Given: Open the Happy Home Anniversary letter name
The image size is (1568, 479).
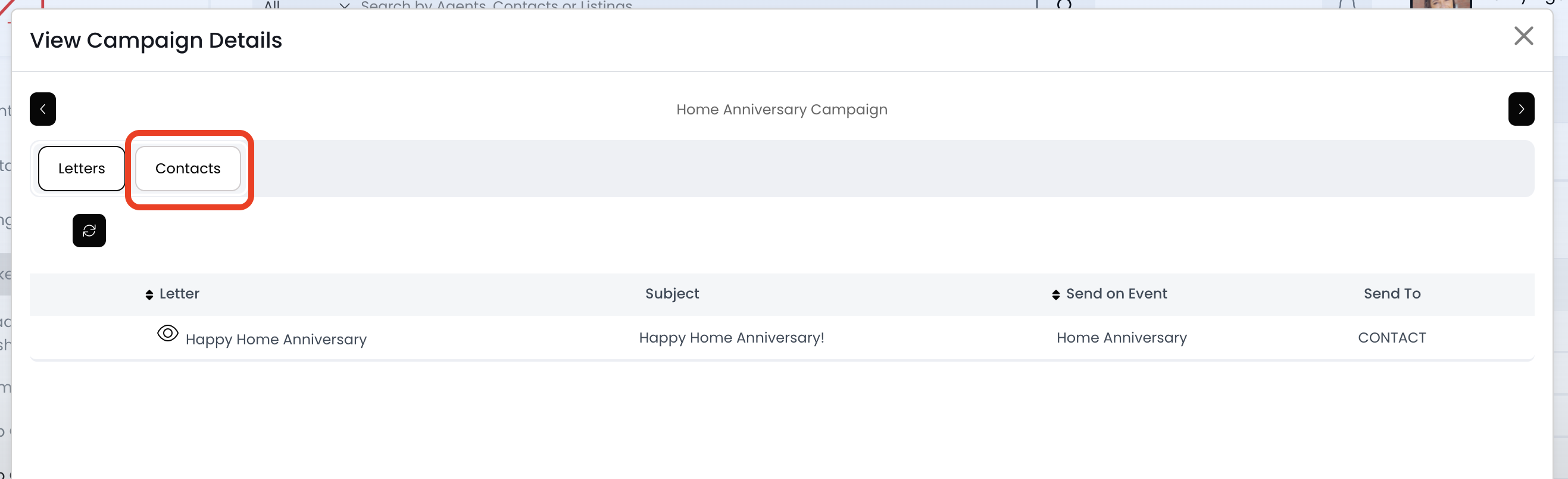Looking at the screenshot, I should coord(276,340).
